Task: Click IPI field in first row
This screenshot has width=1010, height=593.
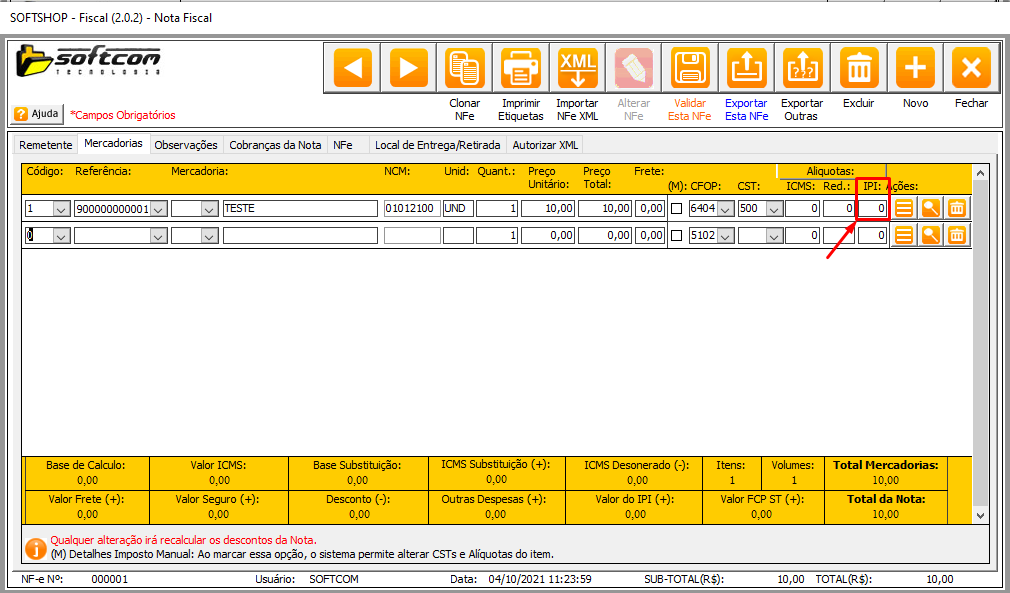Action: [x=872, y=208]
